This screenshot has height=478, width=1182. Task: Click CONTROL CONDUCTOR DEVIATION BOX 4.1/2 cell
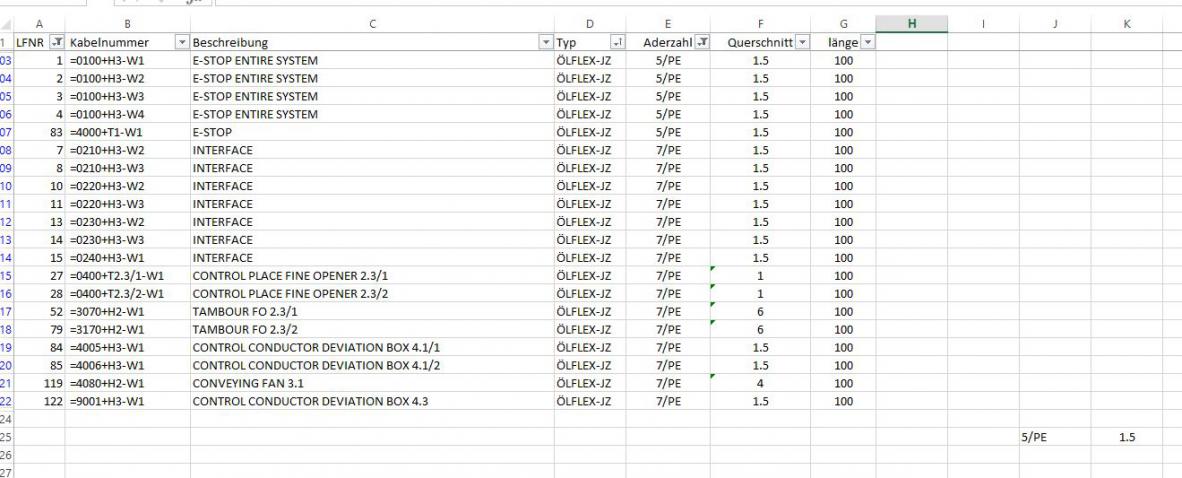(372, 365)
